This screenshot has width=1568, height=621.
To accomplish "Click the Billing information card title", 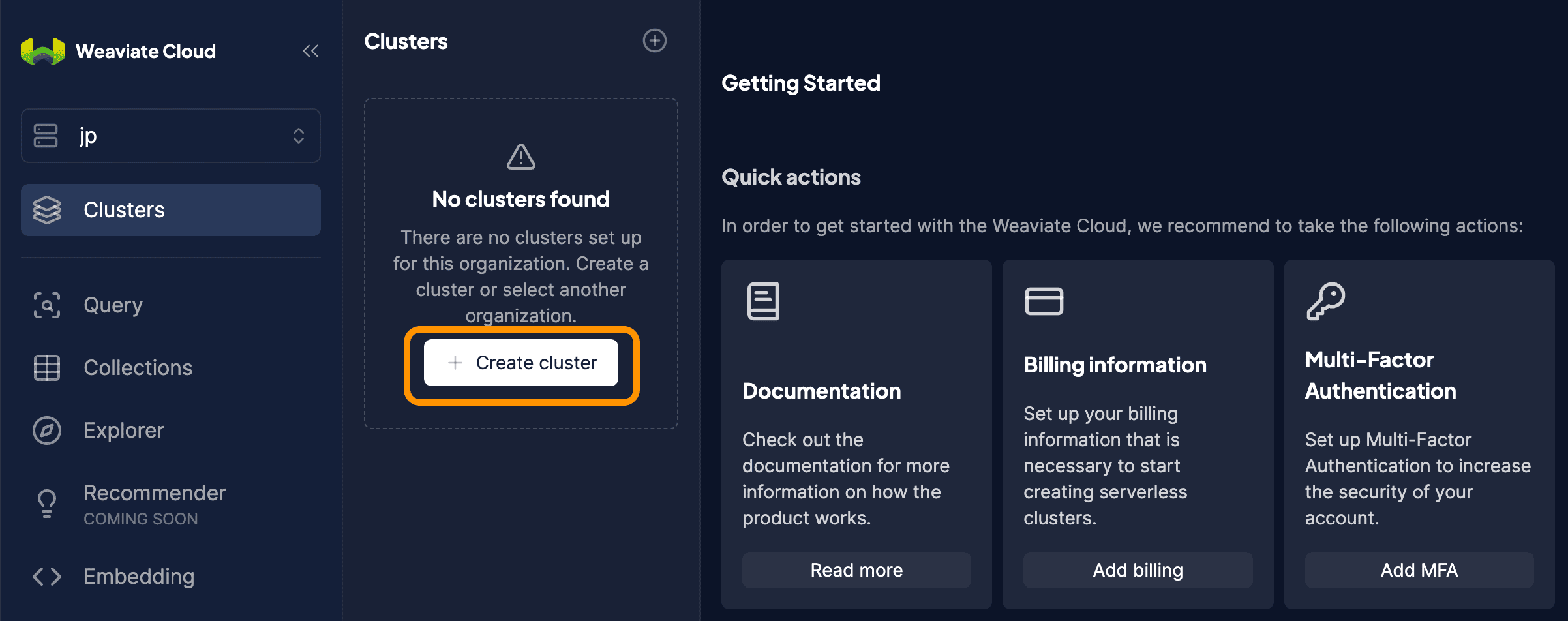I will point(1115,365).
